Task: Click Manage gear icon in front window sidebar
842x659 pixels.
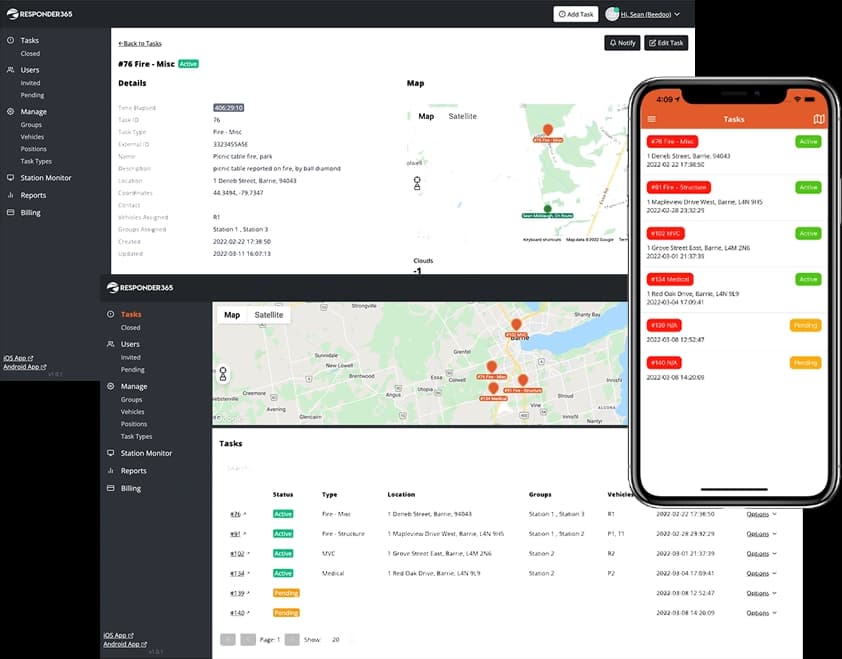Action: pos(111,386)
